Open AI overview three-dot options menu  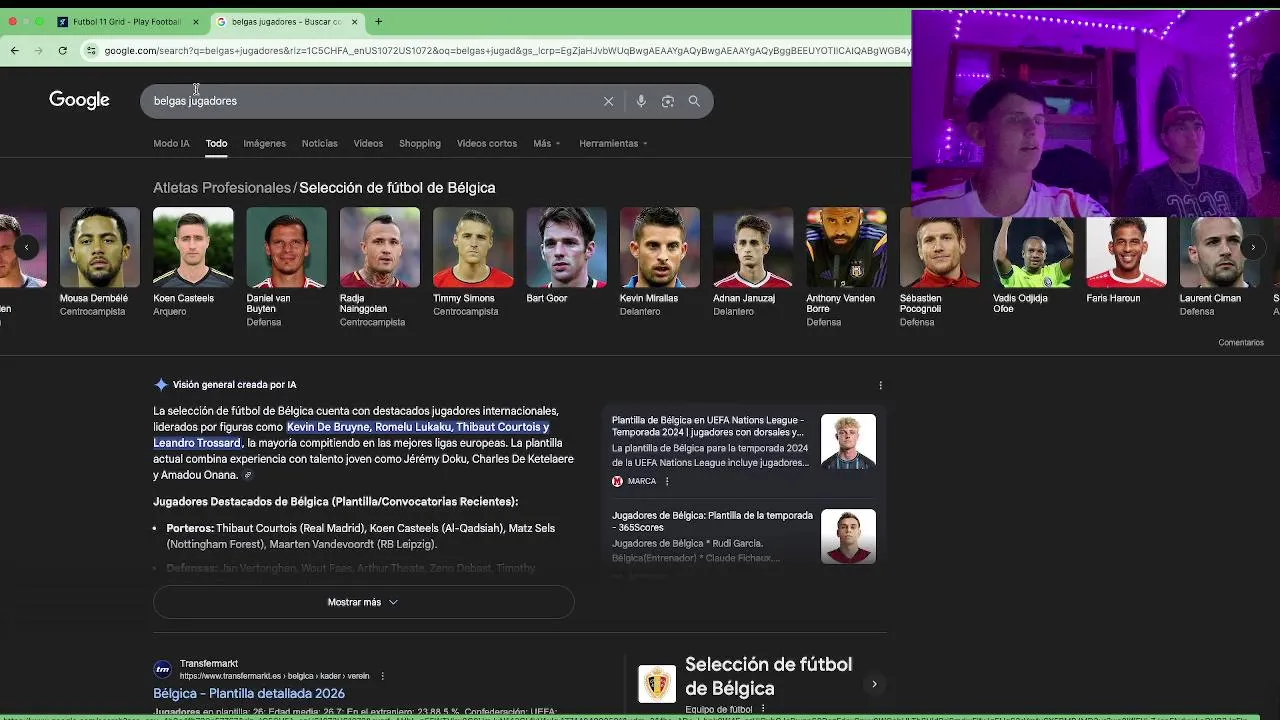point(880,385)
